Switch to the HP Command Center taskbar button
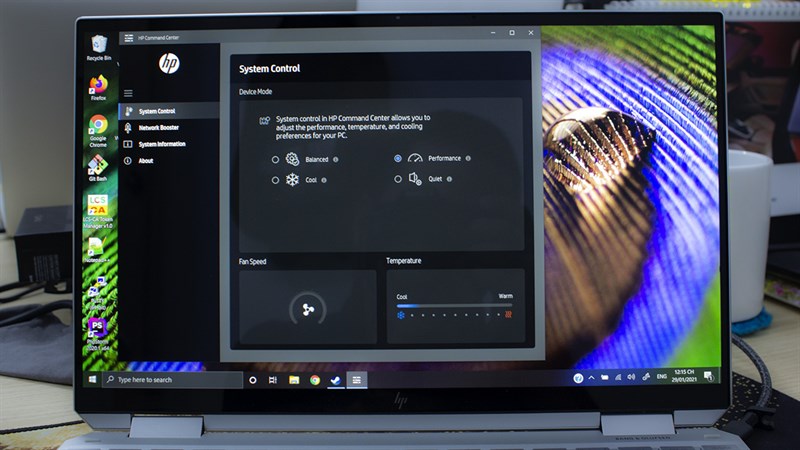800x450 pixels. point(357,380)
